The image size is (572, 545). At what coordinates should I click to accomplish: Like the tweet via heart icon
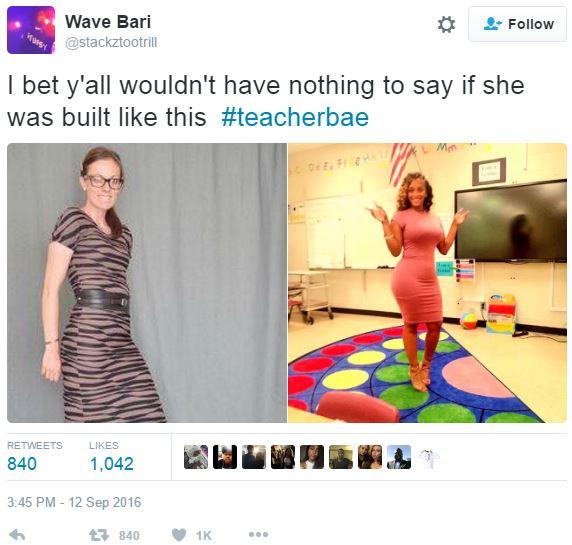(x=179, y=535)
